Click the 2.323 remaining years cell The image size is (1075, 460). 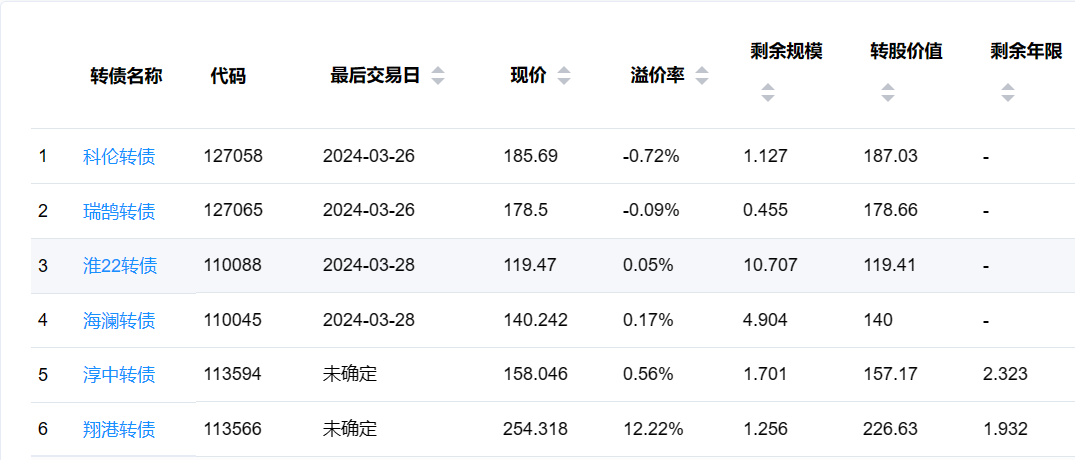pyautogui.click(x=1005, y=375)
